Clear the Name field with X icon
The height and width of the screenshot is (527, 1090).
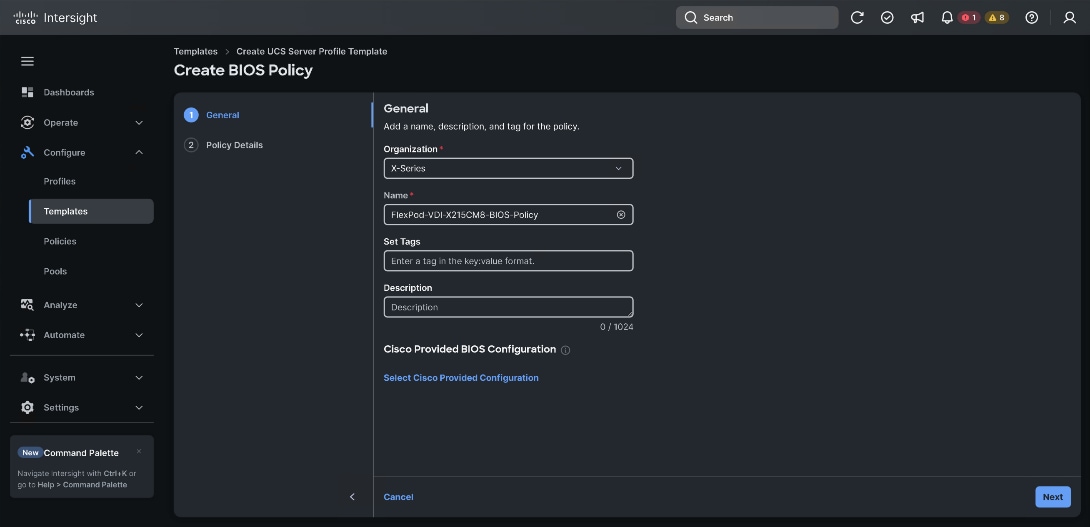621,215
